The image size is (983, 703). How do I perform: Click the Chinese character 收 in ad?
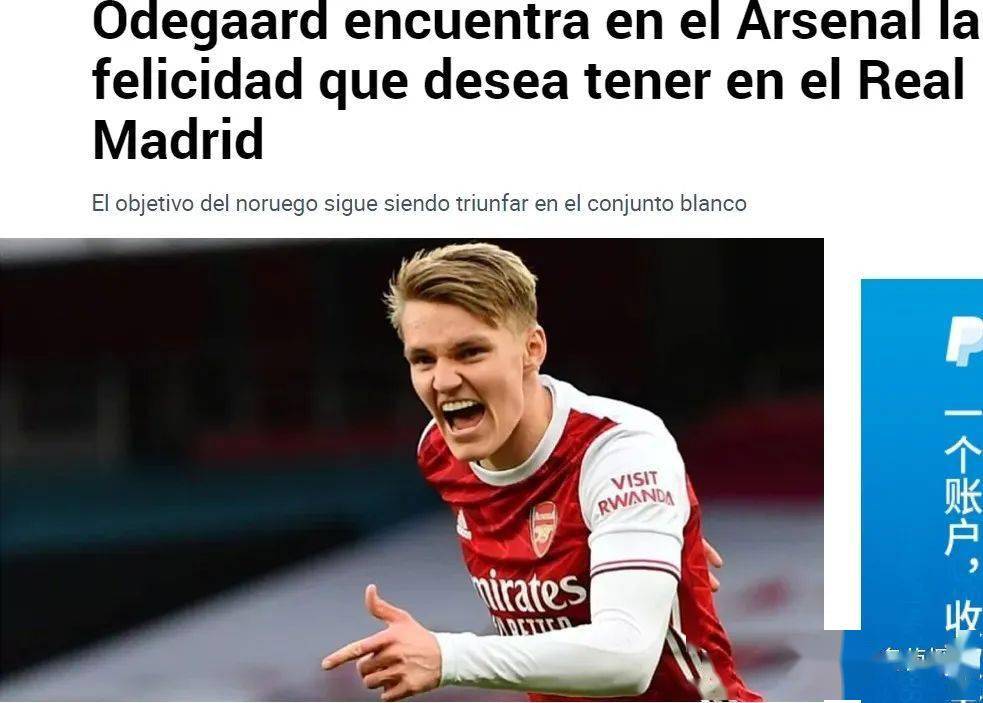pyautogui.click(x=962, y=616)
